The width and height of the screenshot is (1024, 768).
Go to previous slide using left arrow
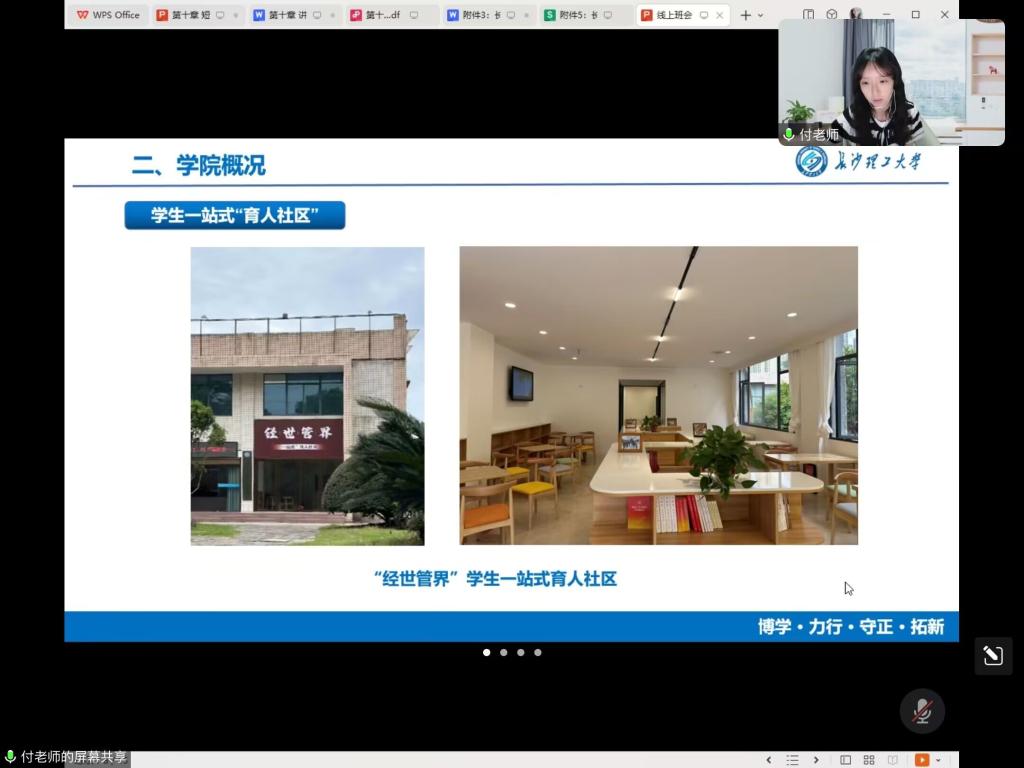point(769,760)
